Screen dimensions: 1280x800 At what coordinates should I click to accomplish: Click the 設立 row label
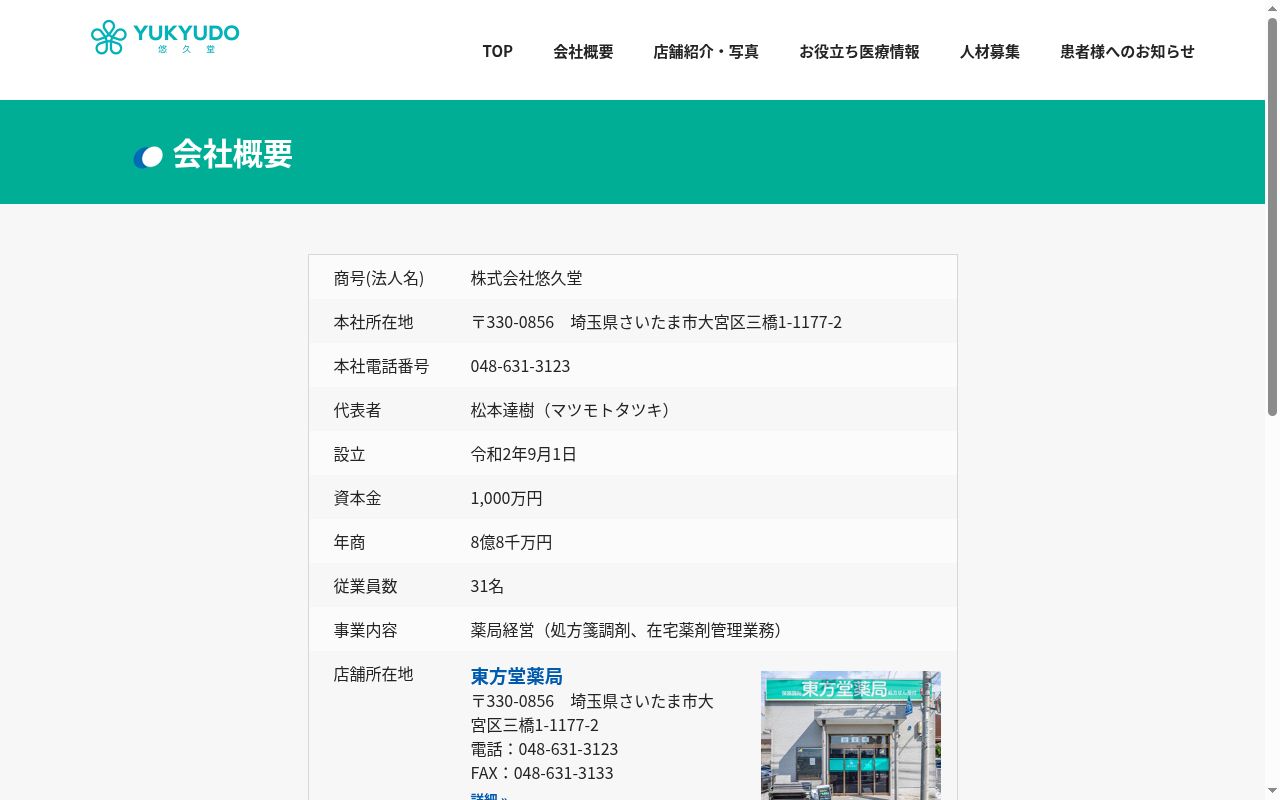point(349,454)
